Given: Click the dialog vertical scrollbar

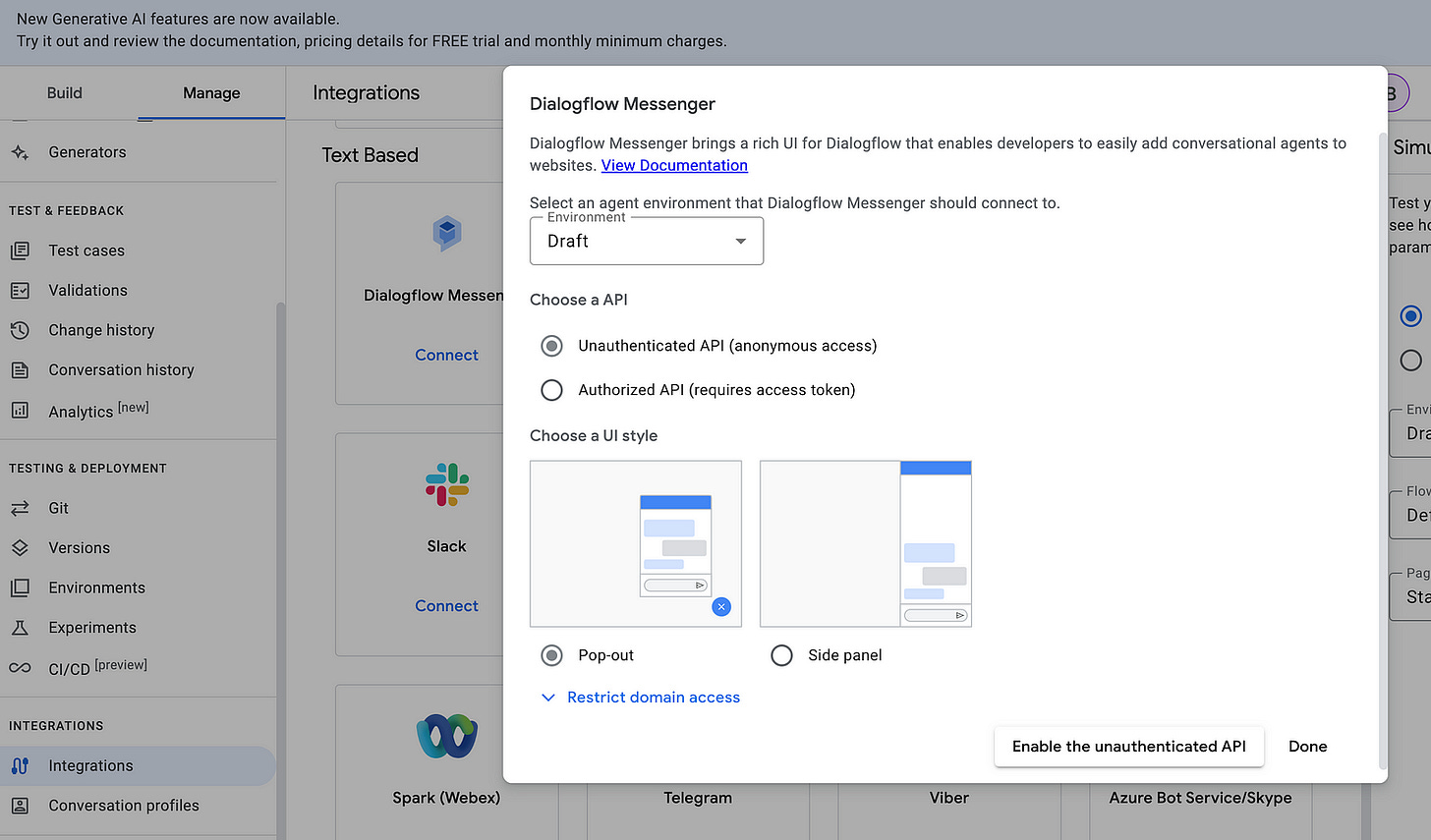Looking at the screenshot, I should click(1384, 450).
